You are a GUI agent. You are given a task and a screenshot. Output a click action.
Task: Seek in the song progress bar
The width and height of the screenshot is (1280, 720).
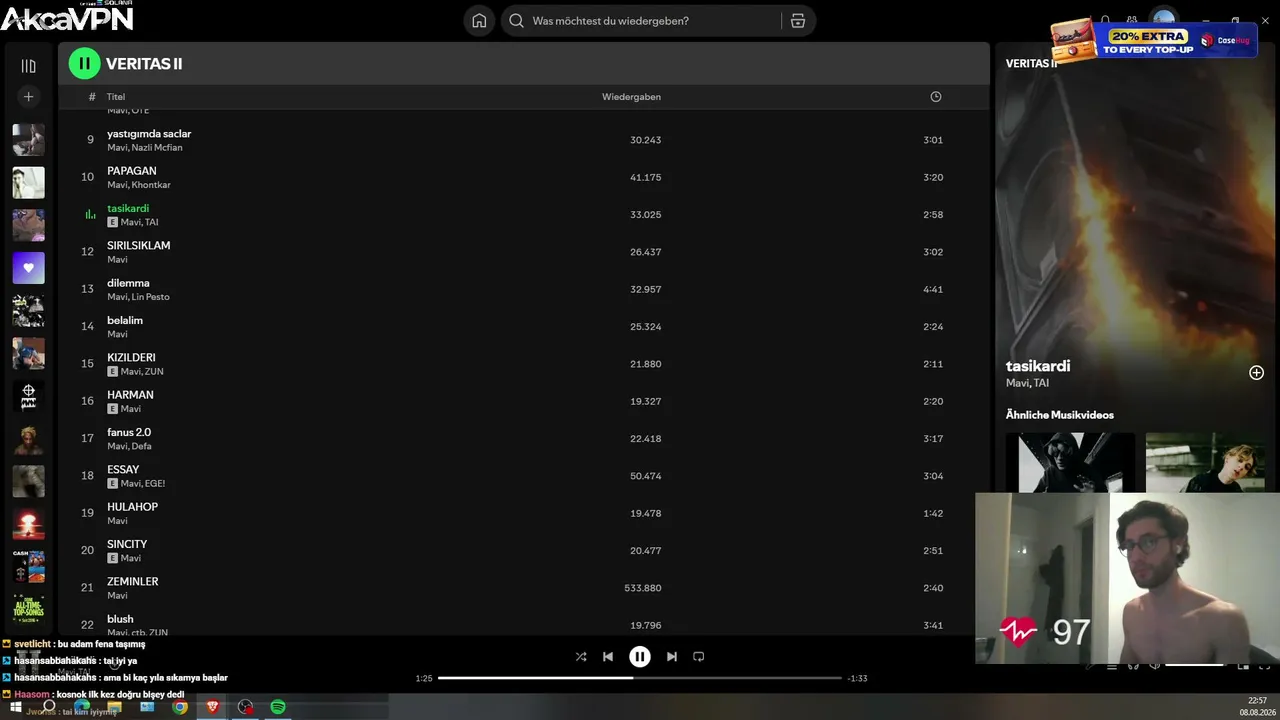point(638,678)
